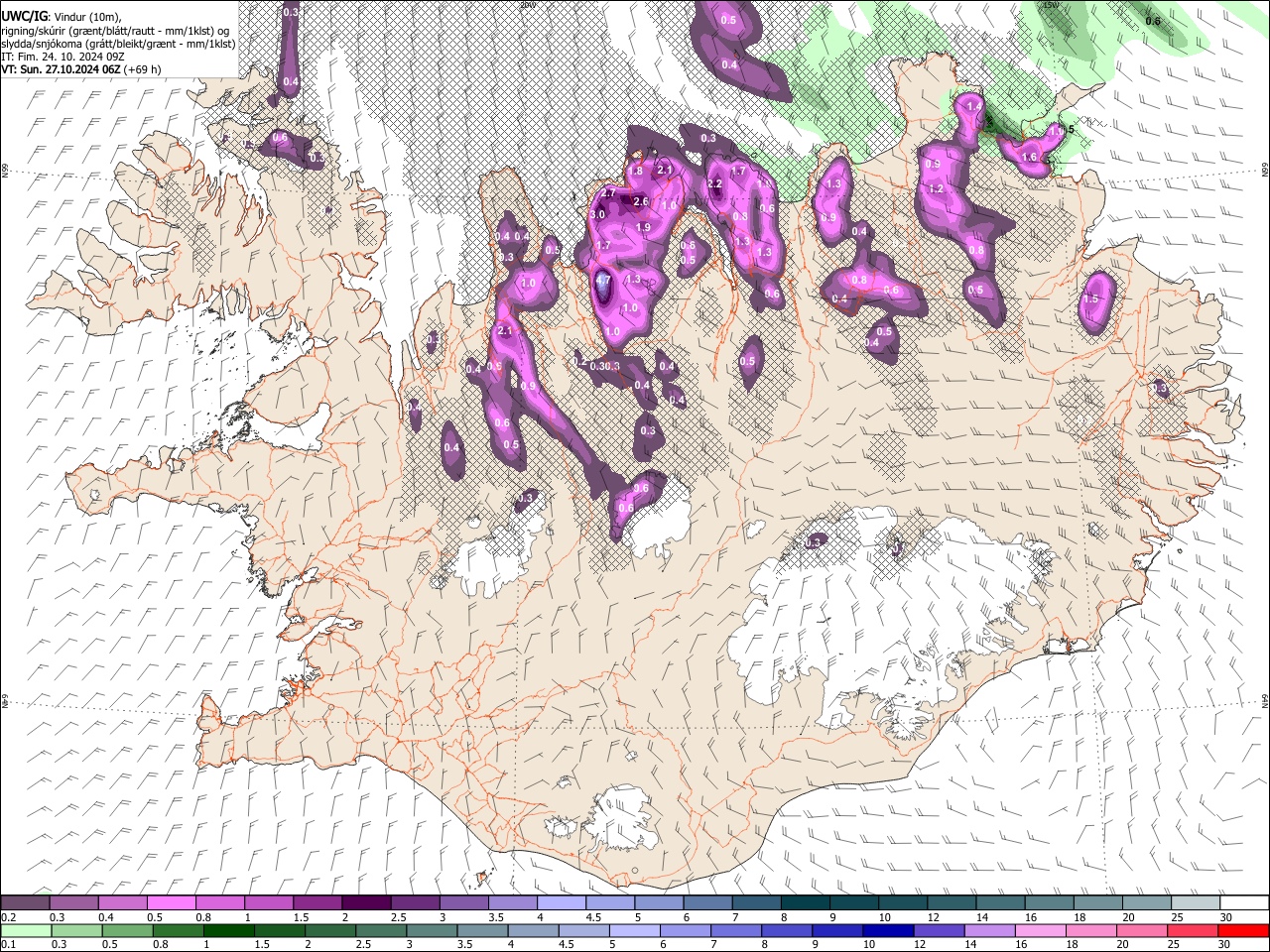
Task: Click the 'UWC/IG: Vindur (10m)' title line
Action: [x=61, y=17]
